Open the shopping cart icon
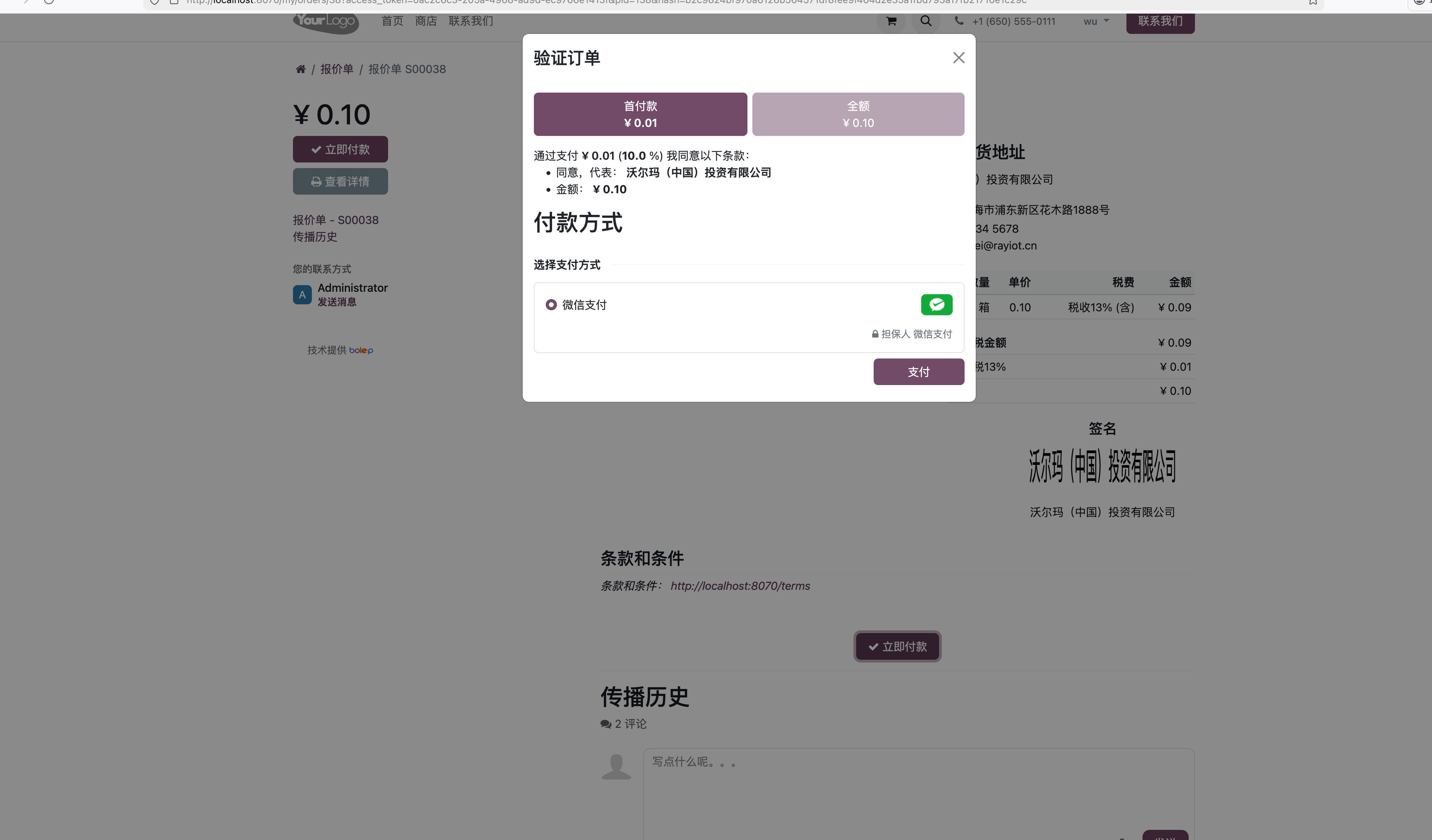This screenshot has width=1432, height=840. pyautogui.click(x=891, y=22)
